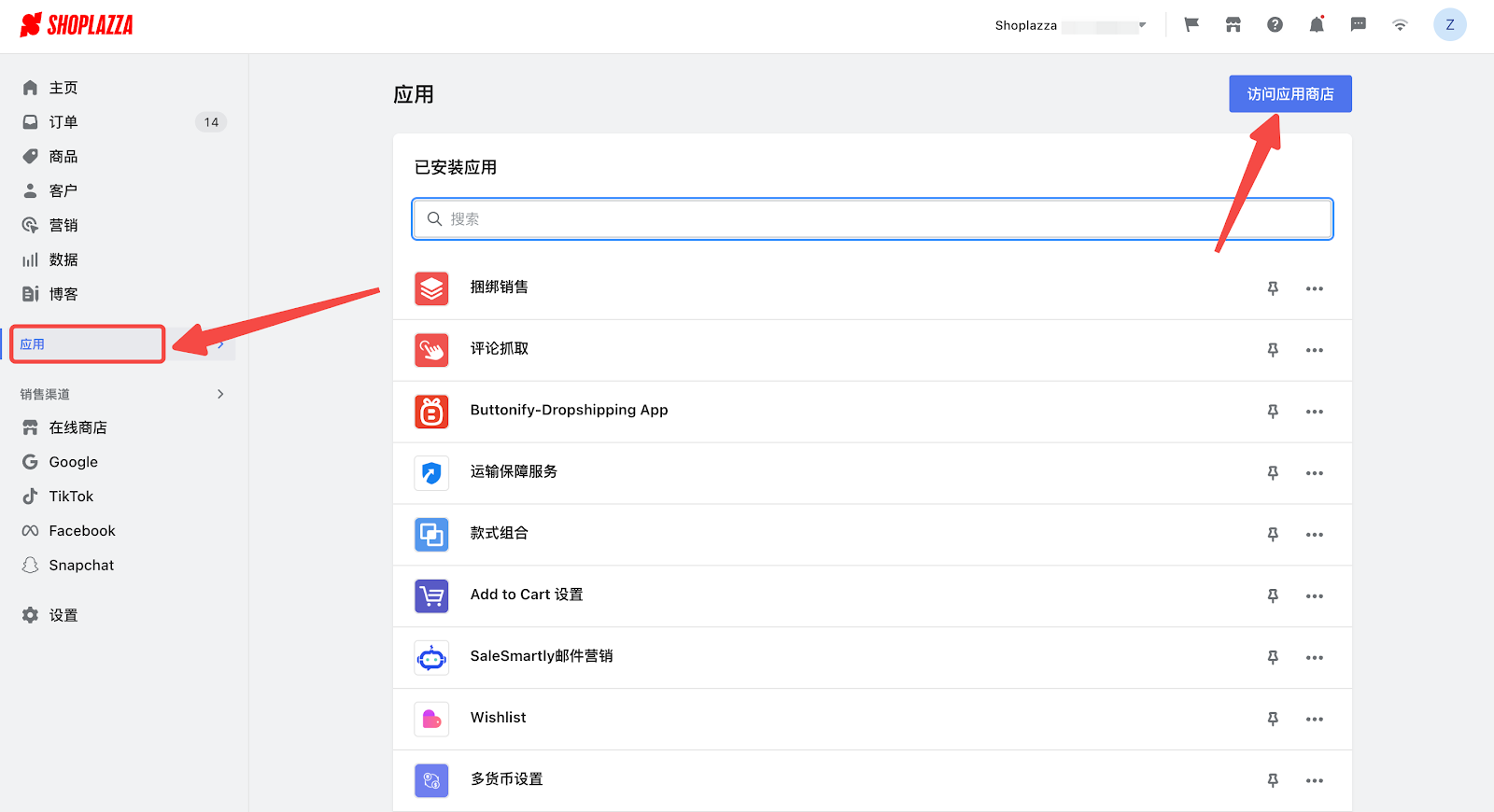Pin the 捆绑销售 app
This screenshot has height=812, width=1494.
pyautogui.click(x=1273, y=288)
